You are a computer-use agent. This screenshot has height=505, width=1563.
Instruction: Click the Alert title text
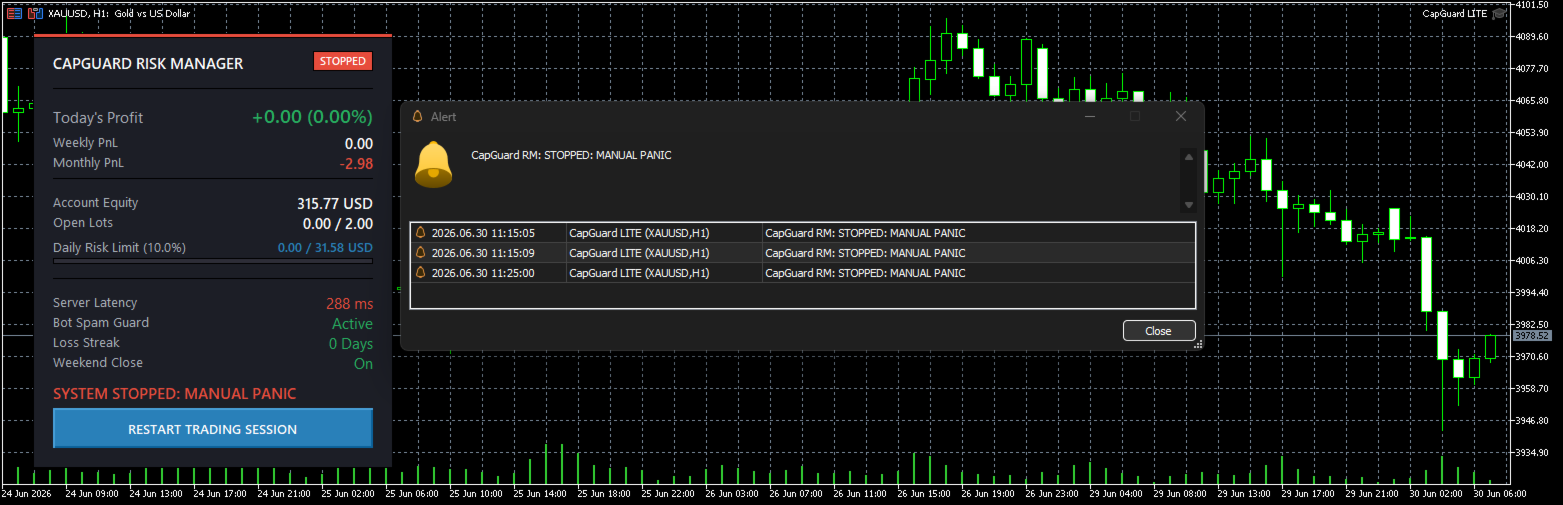pos(443,117)
